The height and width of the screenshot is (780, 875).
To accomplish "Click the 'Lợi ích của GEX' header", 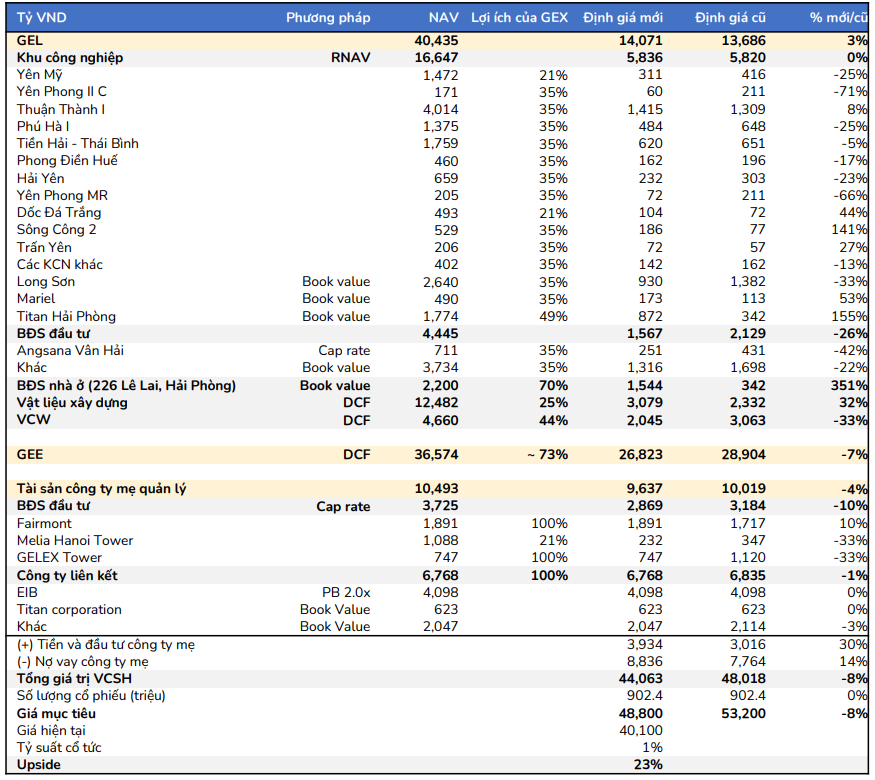I will [520, 18].
